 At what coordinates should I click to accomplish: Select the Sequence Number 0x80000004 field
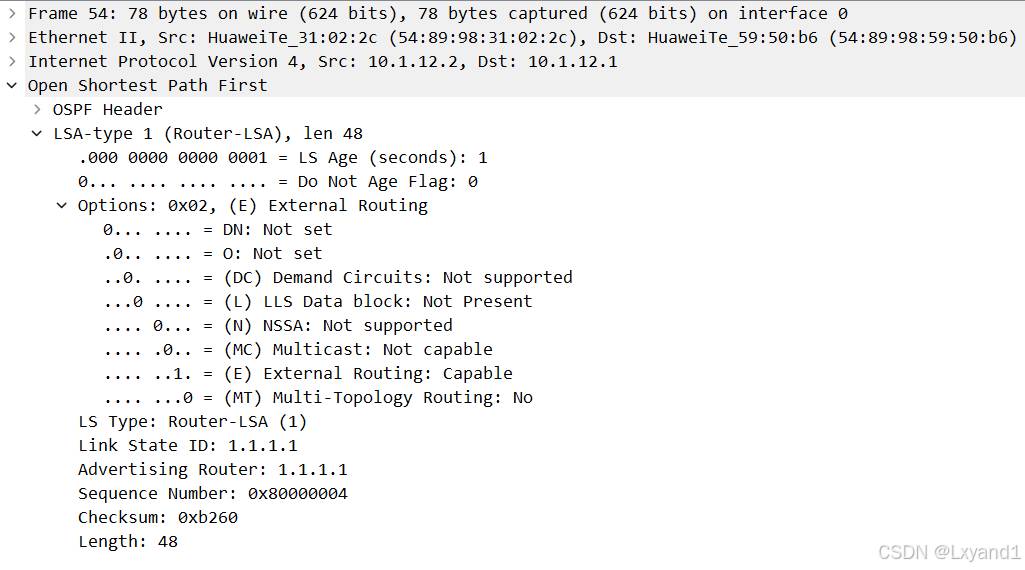click(212, 494)
